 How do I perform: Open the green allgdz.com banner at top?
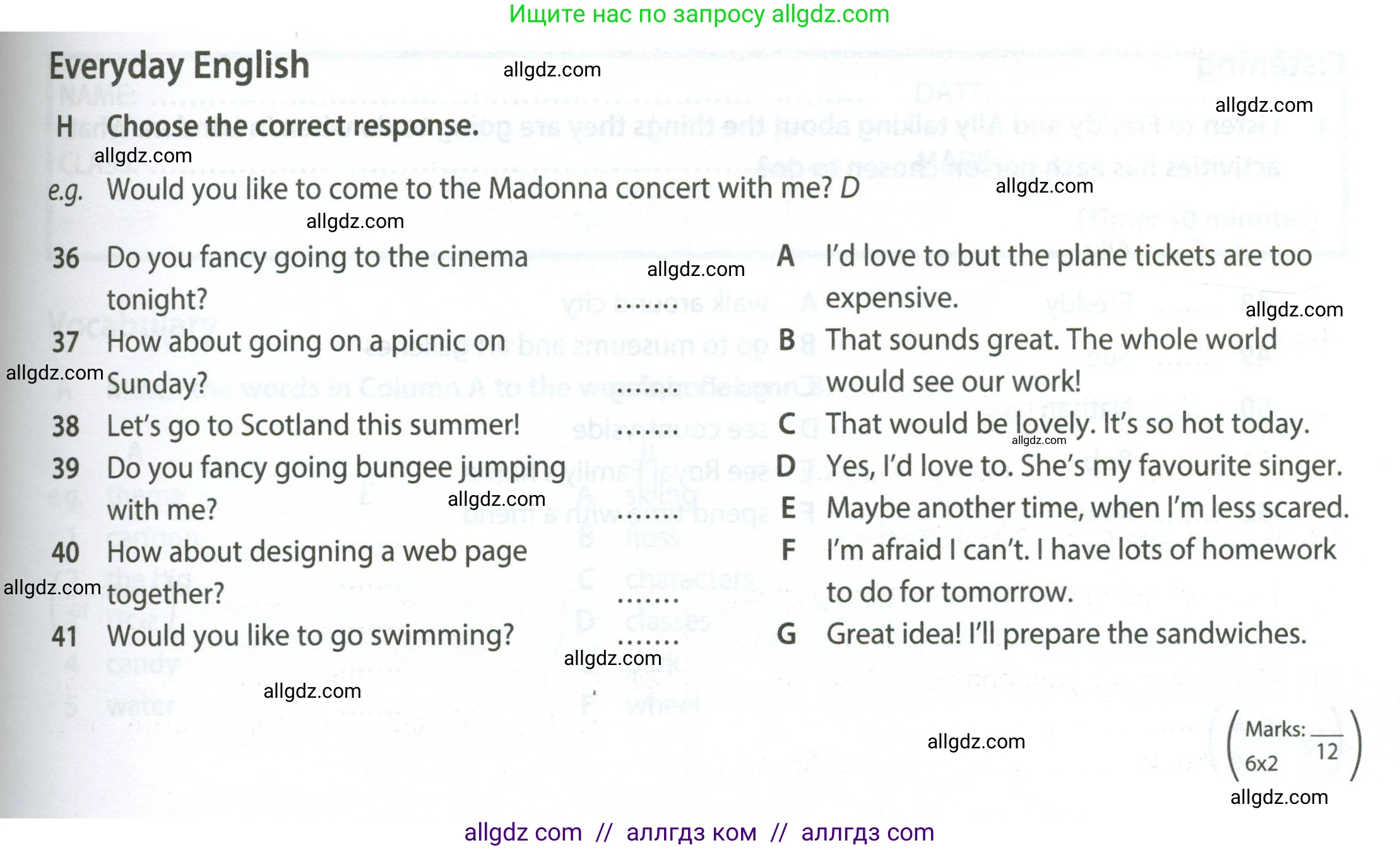click(699, 15)
